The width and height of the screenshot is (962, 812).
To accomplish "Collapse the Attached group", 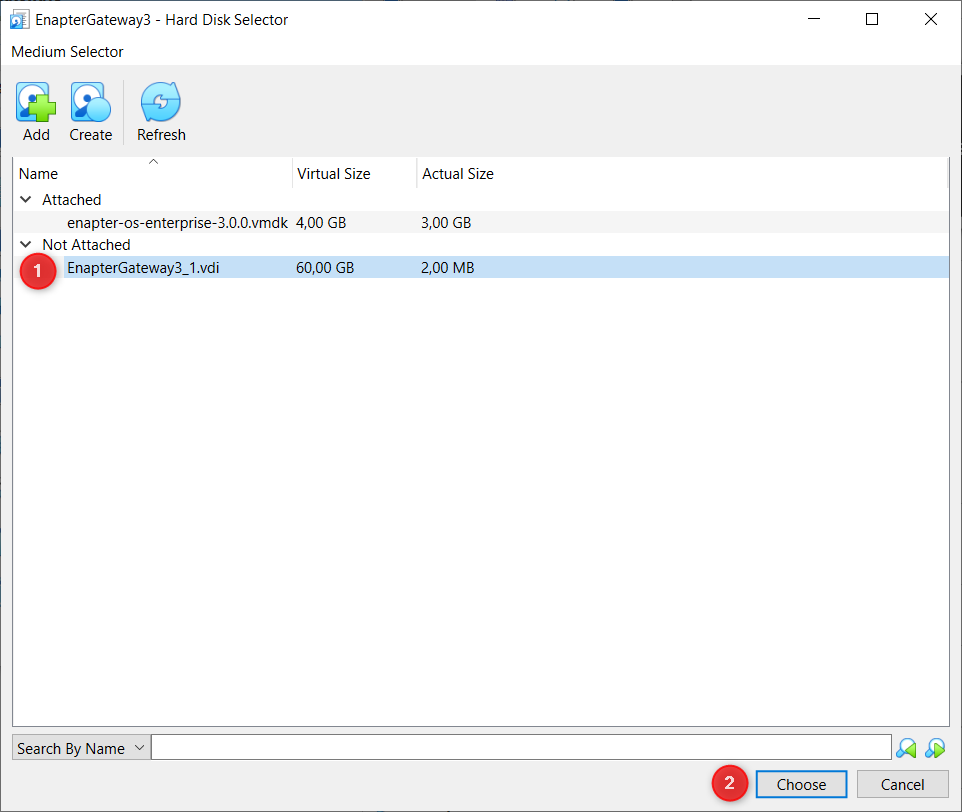I will pyautogui.click(x=25, y=199).
